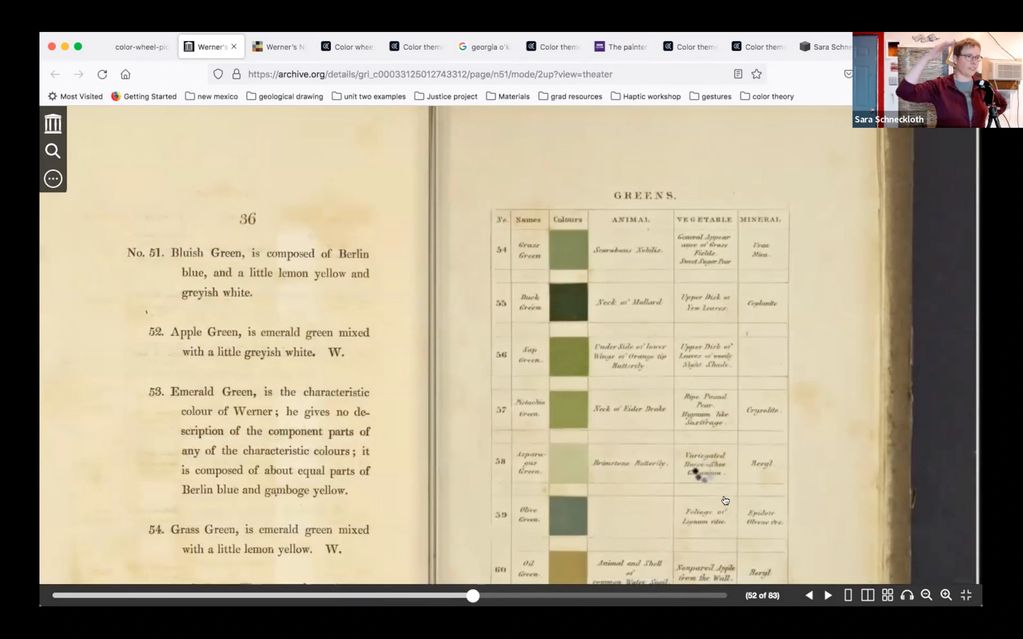This screenshot has width=1023, height=639.
Task: Exit fullscreen theater mode
Action: tap(966, 595)
